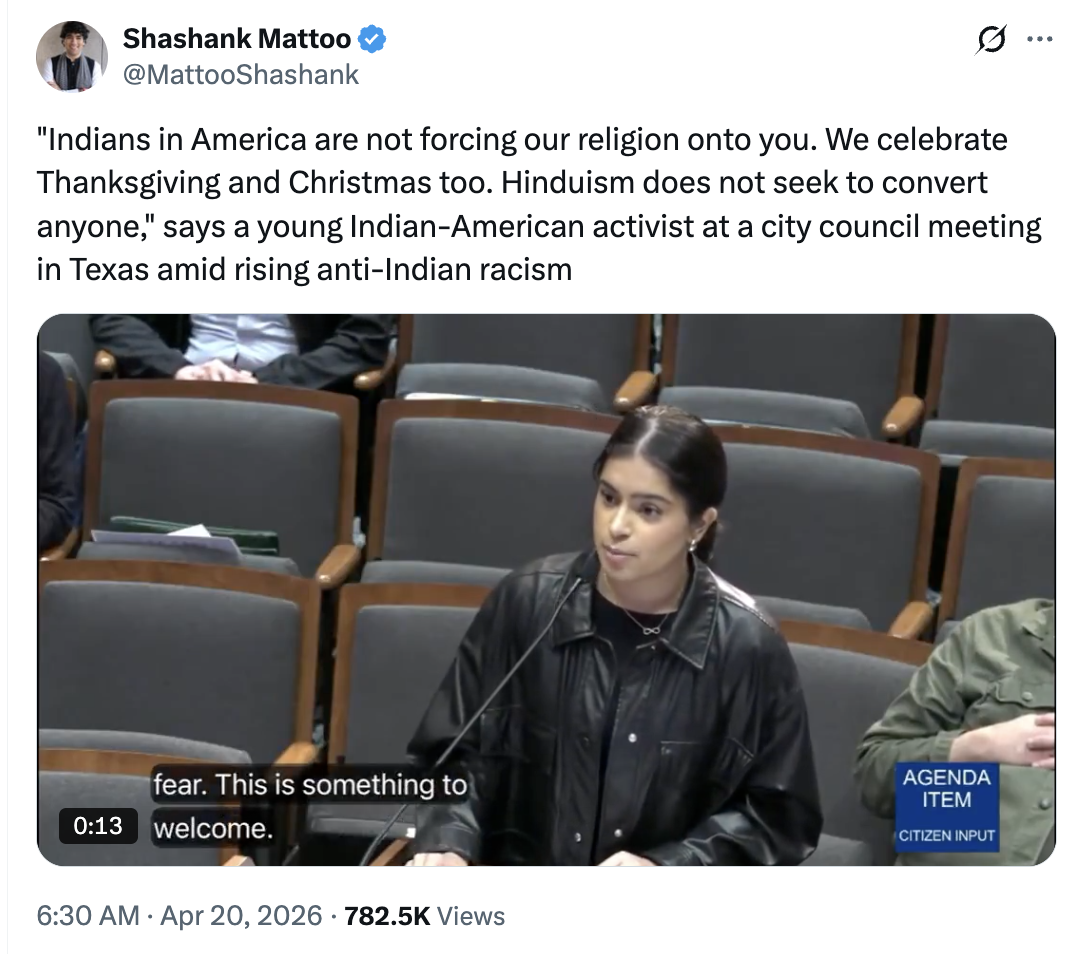Click the 0:13 video duration badge
The height and width of the screenshot is (954, 1080).
tap(98, 825)
